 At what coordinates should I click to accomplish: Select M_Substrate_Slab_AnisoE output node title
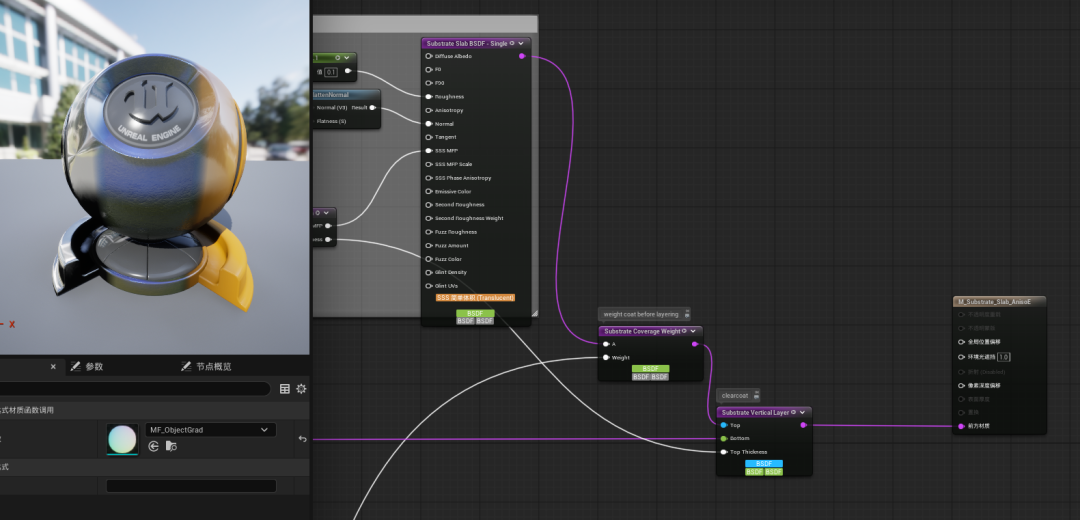tap(995, 302)
